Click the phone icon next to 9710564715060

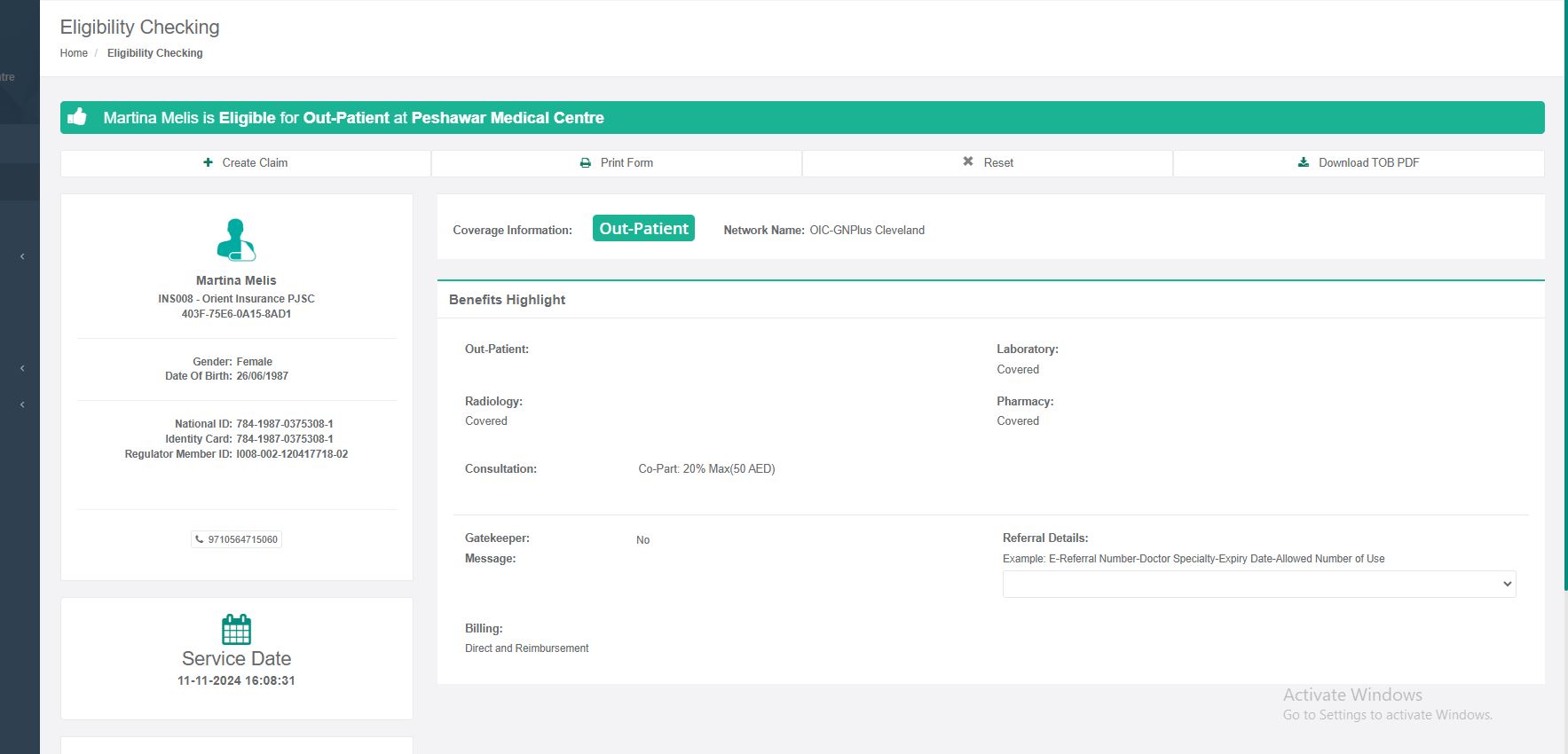[x=200, y=539]
